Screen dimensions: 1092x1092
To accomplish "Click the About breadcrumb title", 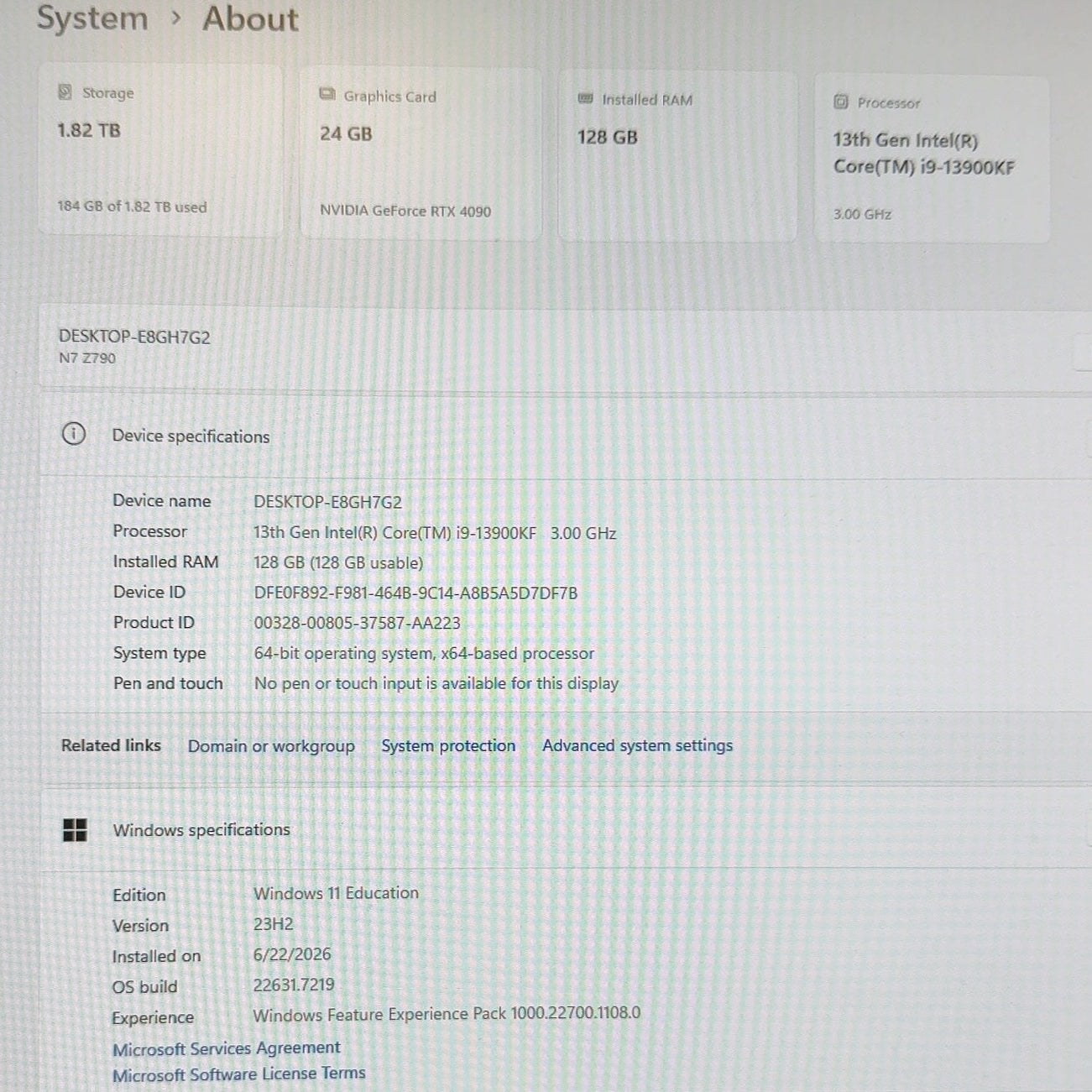I will tap(250, 18).
